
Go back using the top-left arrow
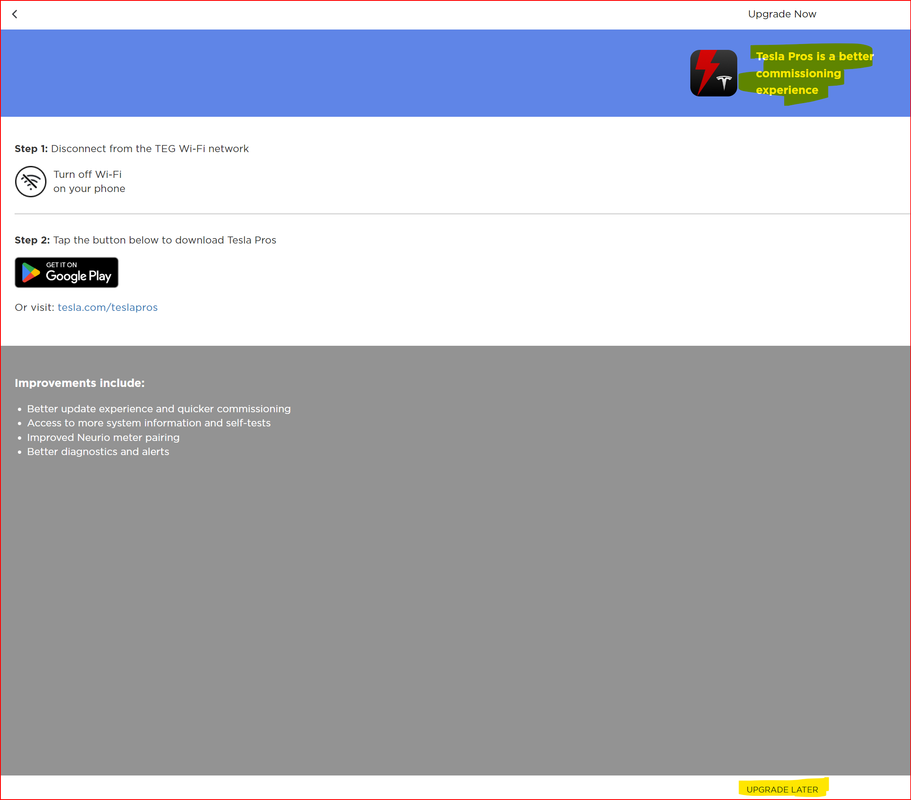point(15,14)
